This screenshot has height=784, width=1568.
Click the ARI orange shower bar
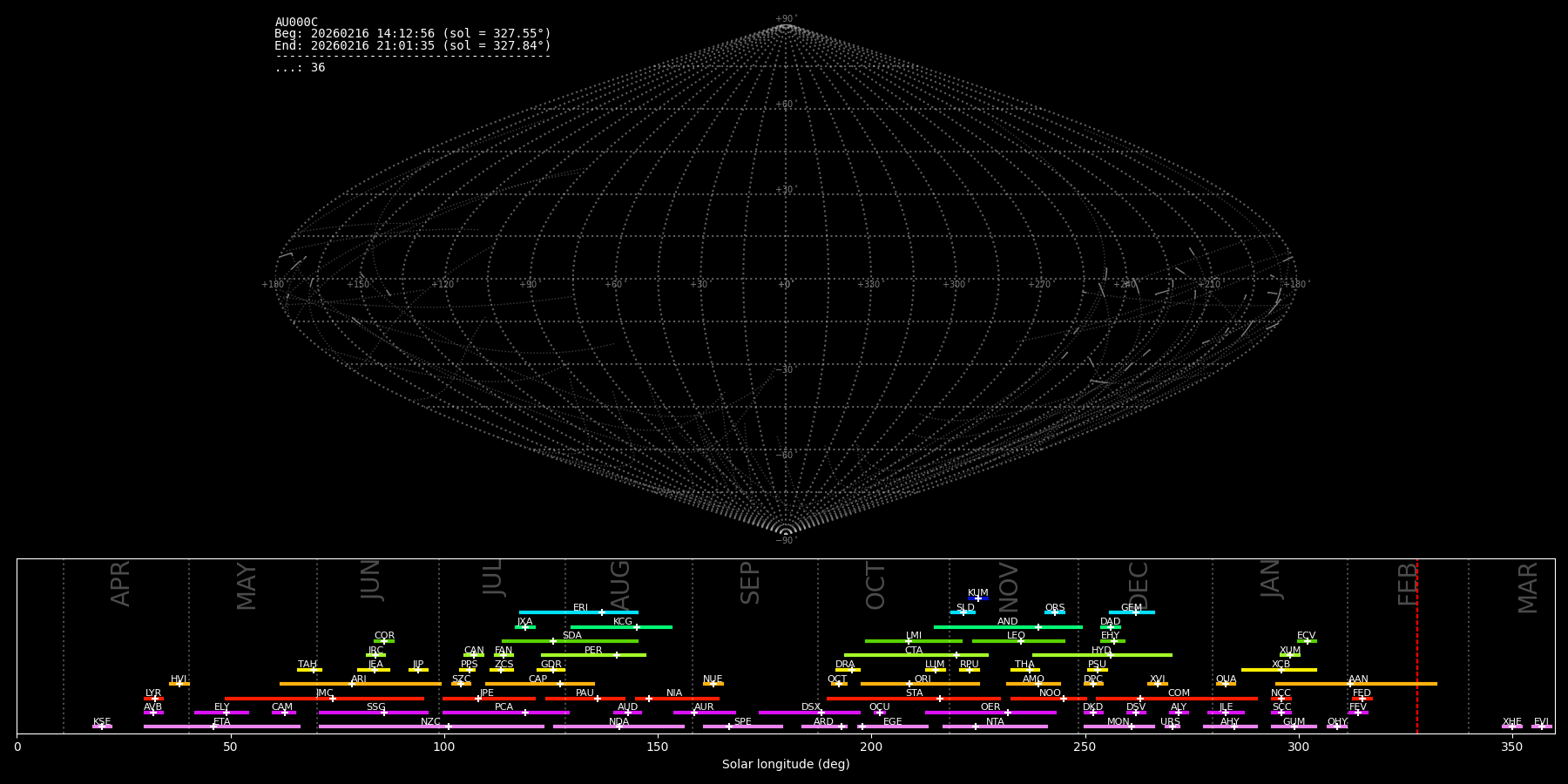361,684
